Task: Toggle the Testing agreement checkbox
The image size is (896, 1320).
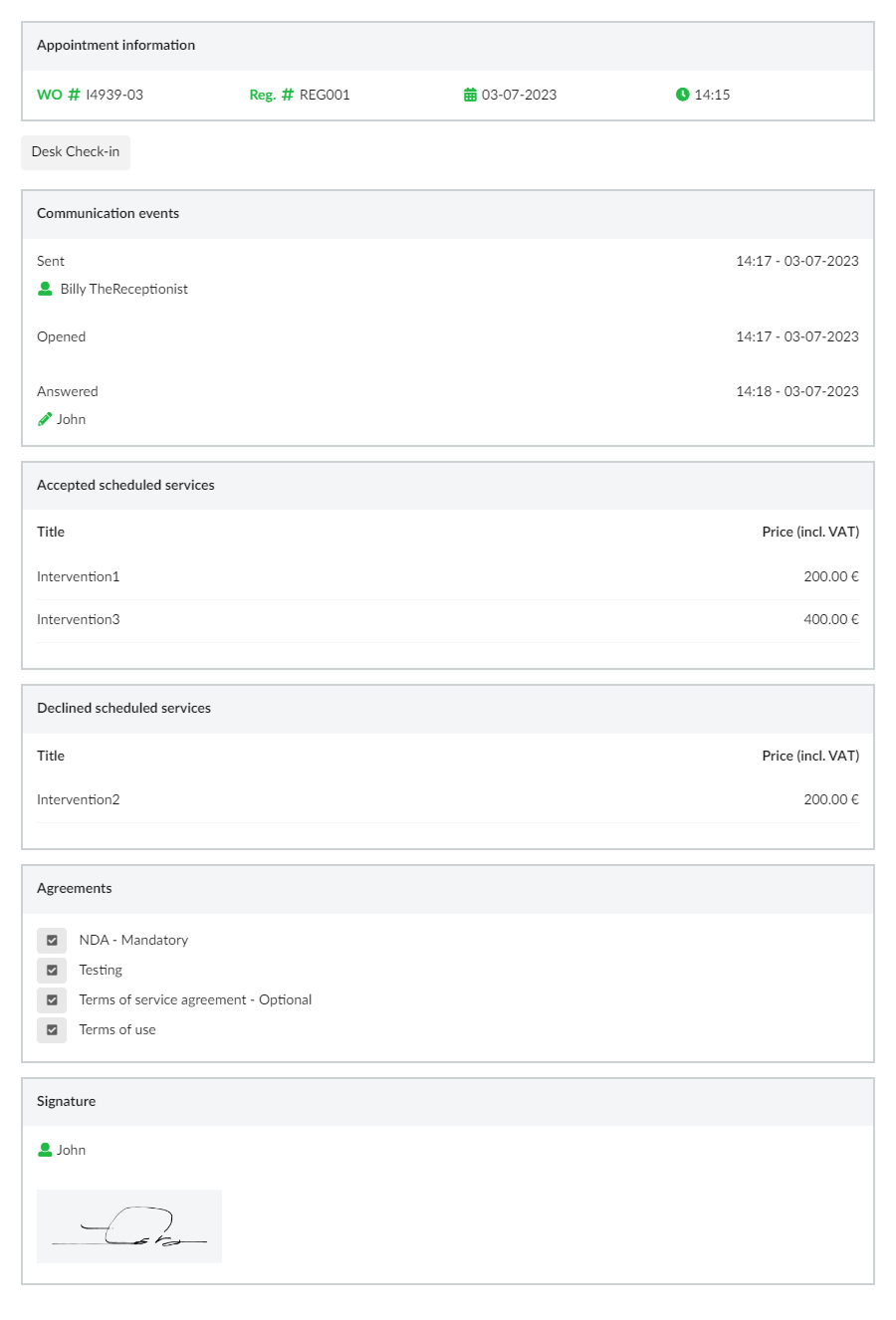Action: coord(52,970)
